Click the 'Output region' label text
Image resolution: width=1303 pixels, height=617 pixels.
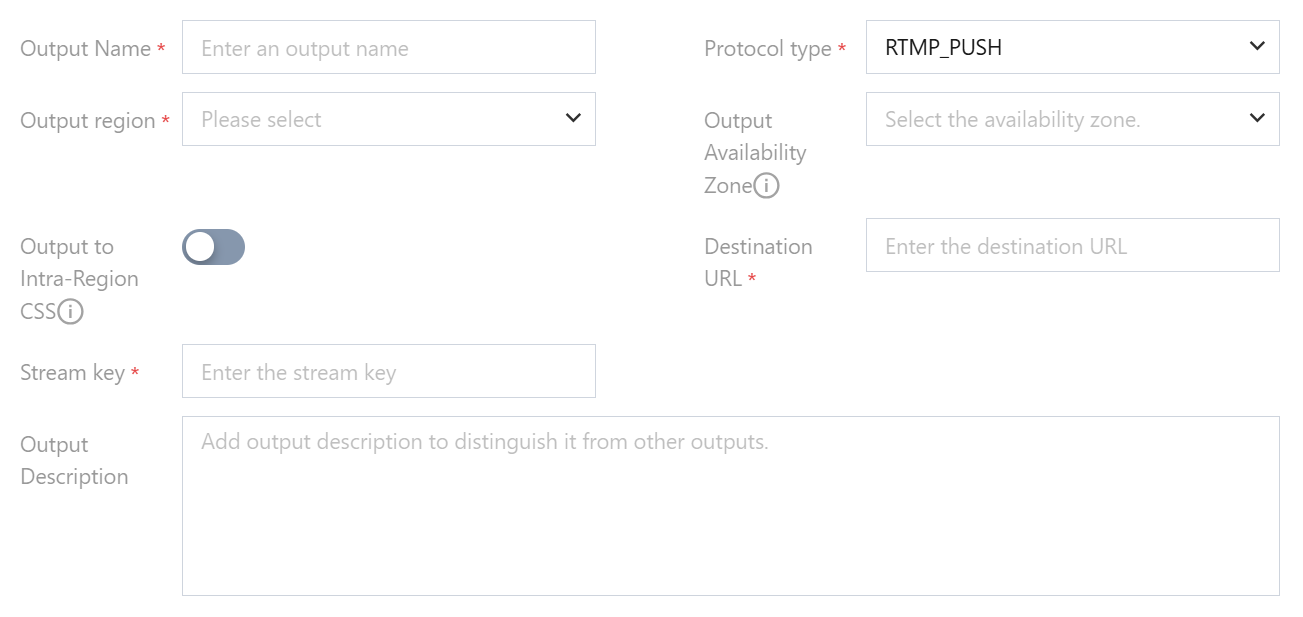pyautogui.click(x=87, y=121)
